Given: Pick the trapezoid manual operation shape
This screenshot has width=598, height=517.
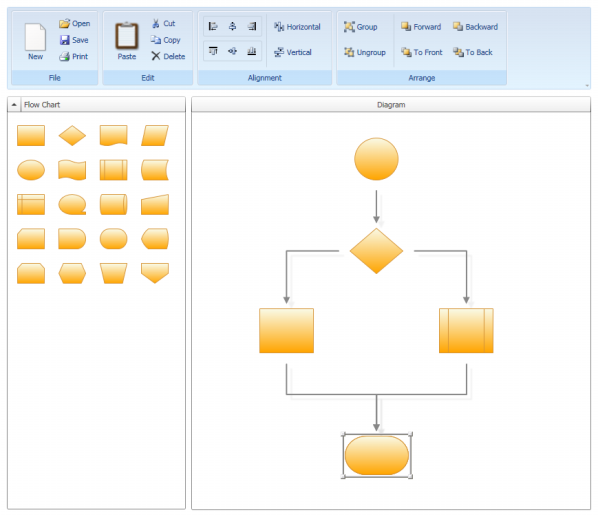Looking at the screenshot, I should (113, 273).
